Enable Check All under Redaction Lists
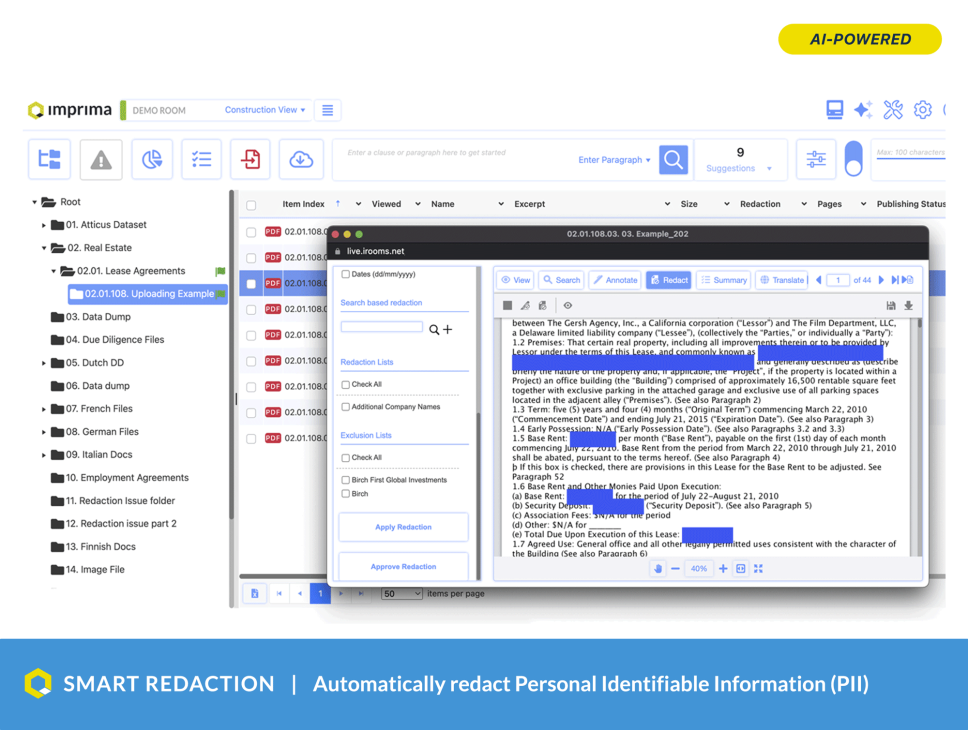This screenshot has width=968, height=730. [345, 384]
